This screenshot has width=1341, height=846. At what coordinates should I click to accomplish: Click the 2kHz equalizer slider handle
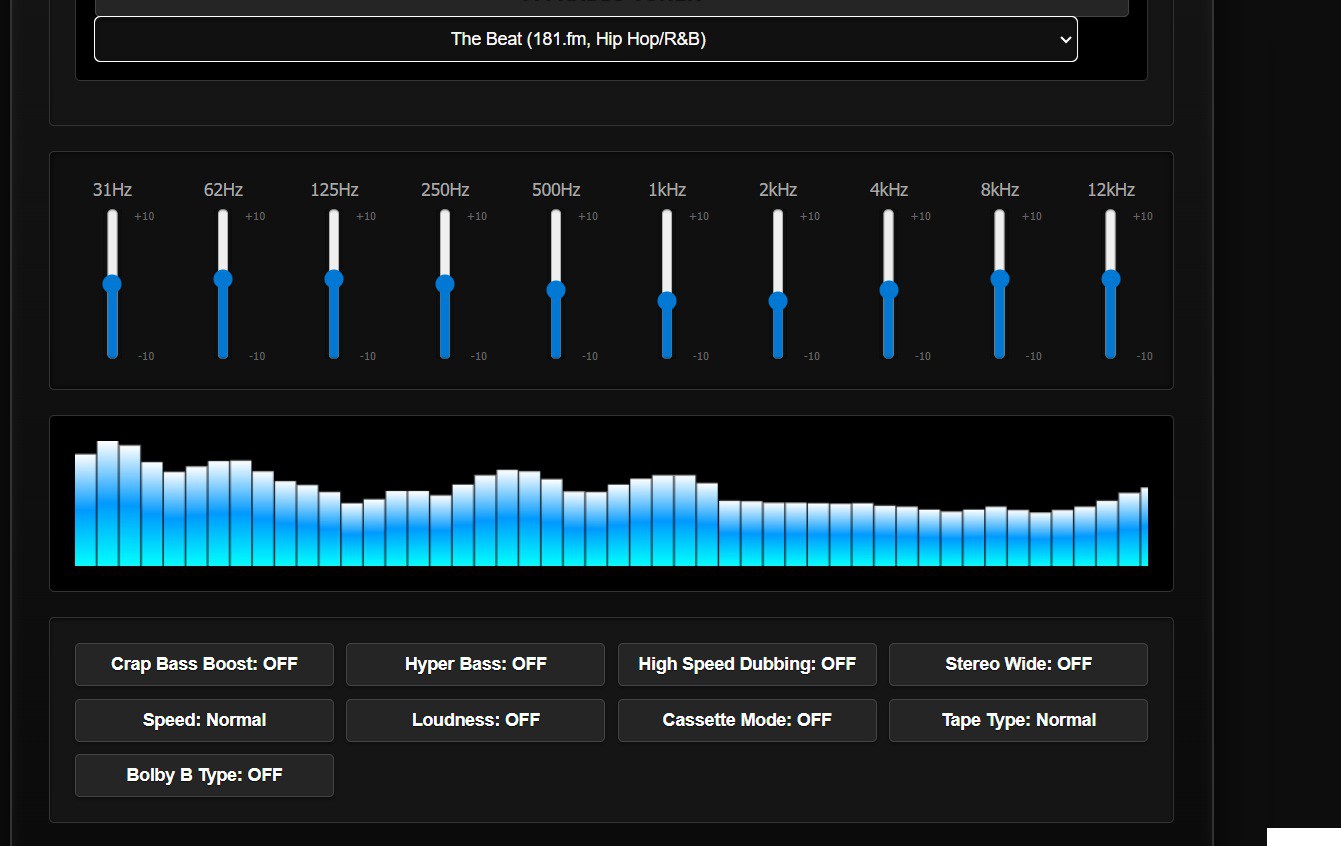coord(778,301)
